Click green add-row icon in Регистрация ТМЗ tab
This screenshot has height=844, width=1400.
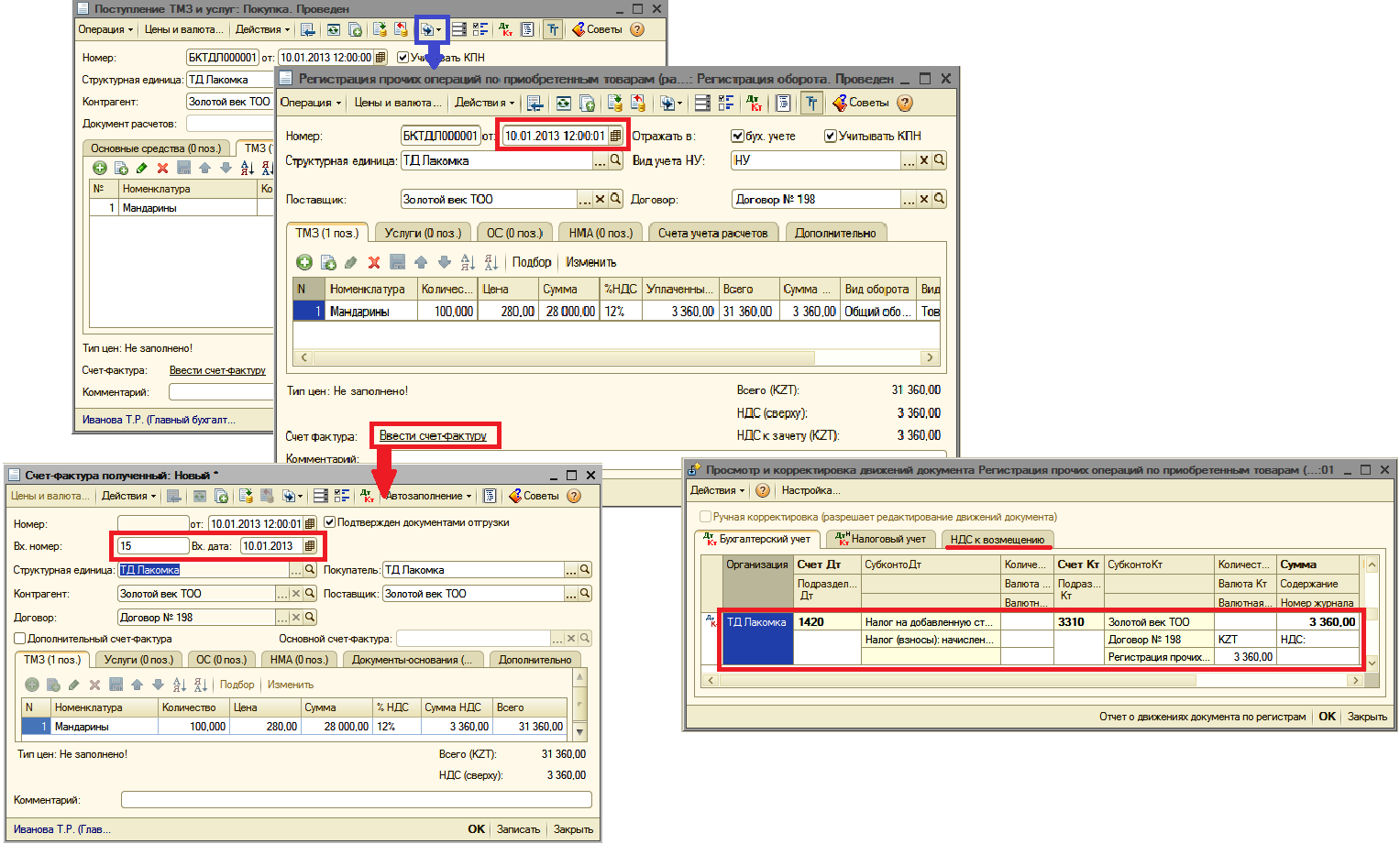tap(304, 262)
